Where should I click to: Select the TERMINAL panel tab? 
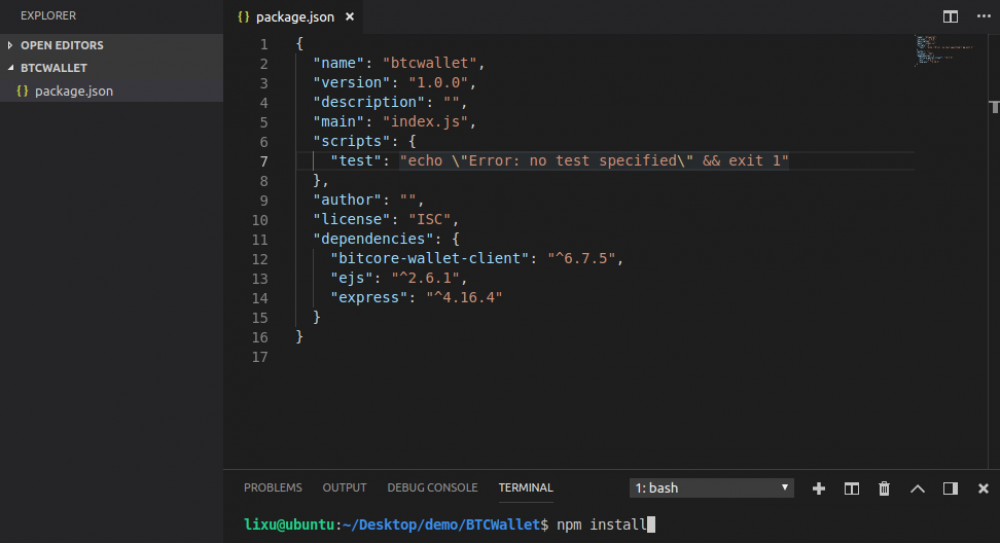click(526, 487)
